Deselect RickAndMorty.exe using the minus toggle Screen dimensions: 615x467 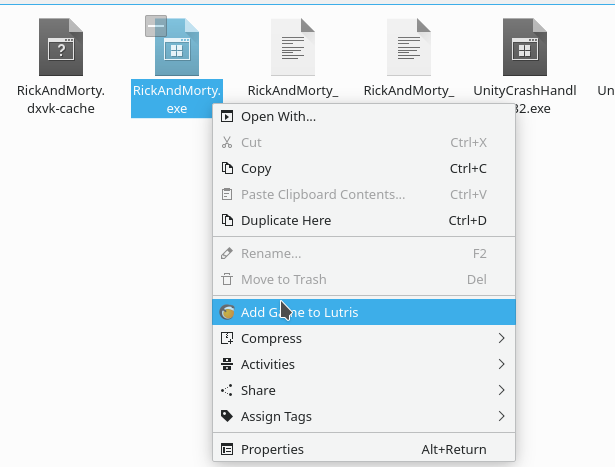156,26
